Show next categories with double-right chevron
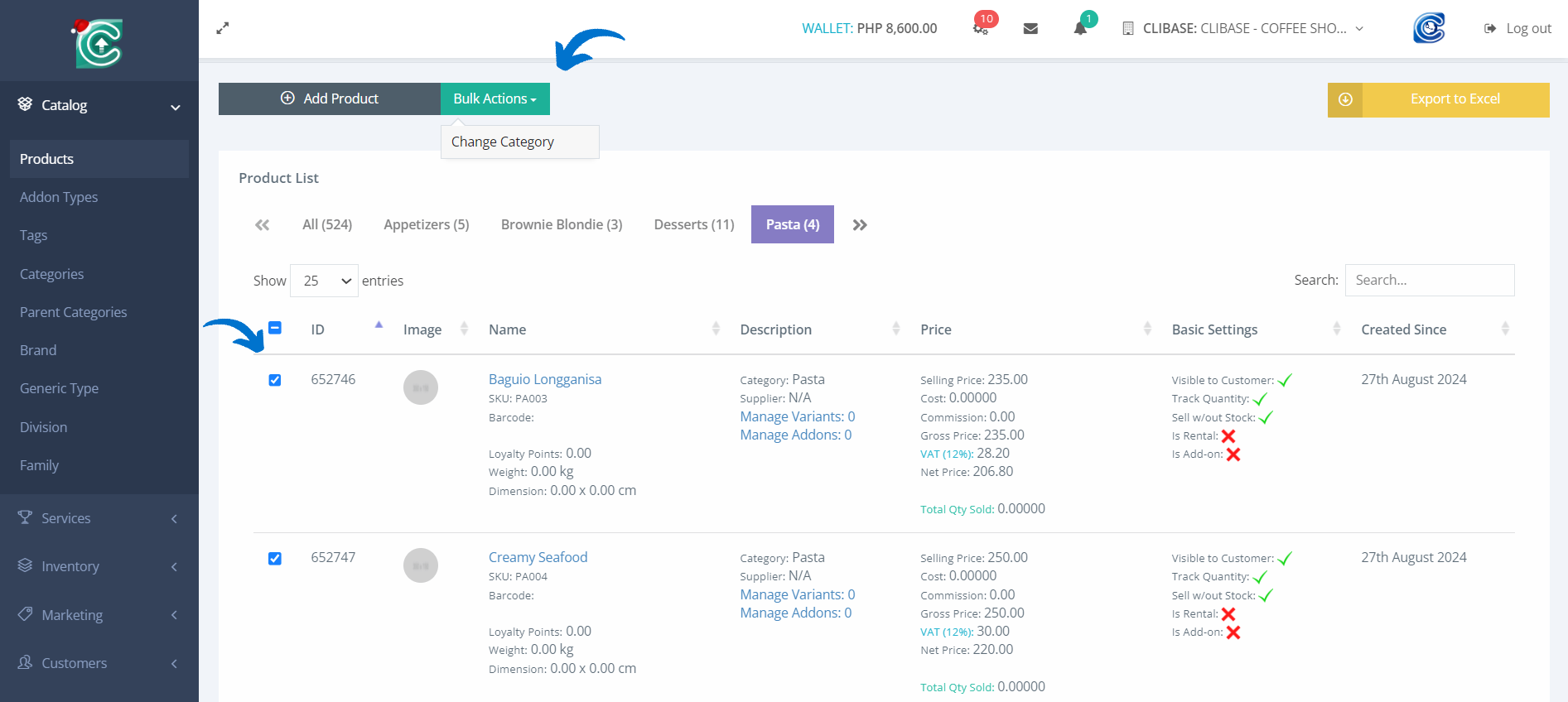 click(860, 225)
